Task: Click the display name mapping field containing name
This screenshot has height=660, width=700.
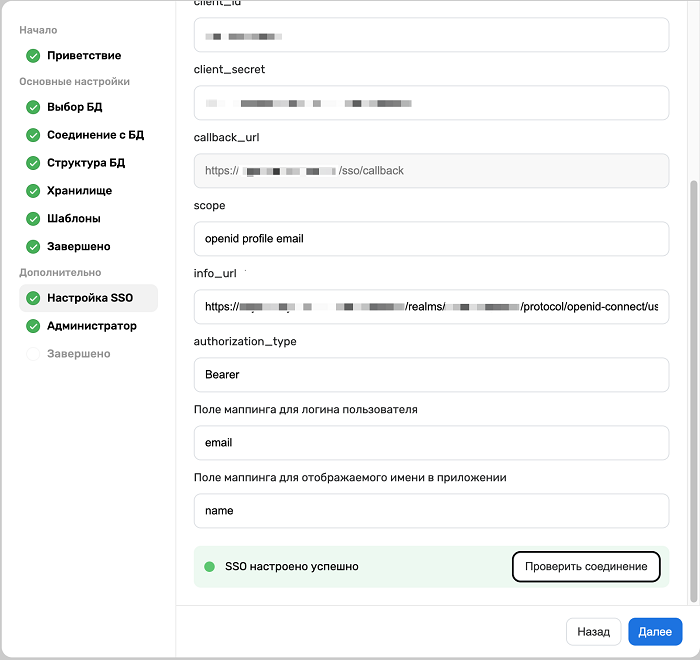Action: tap(431, 511)
